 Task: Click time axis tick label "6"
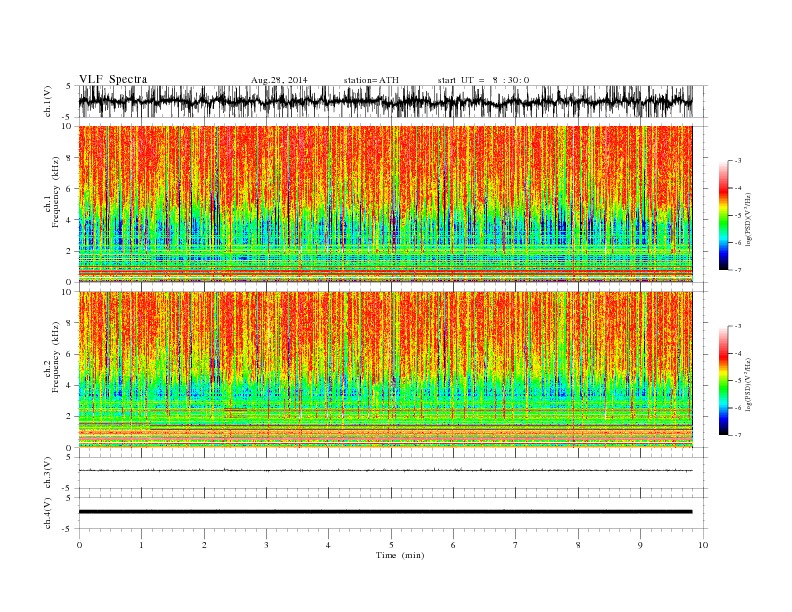point(453,545)
